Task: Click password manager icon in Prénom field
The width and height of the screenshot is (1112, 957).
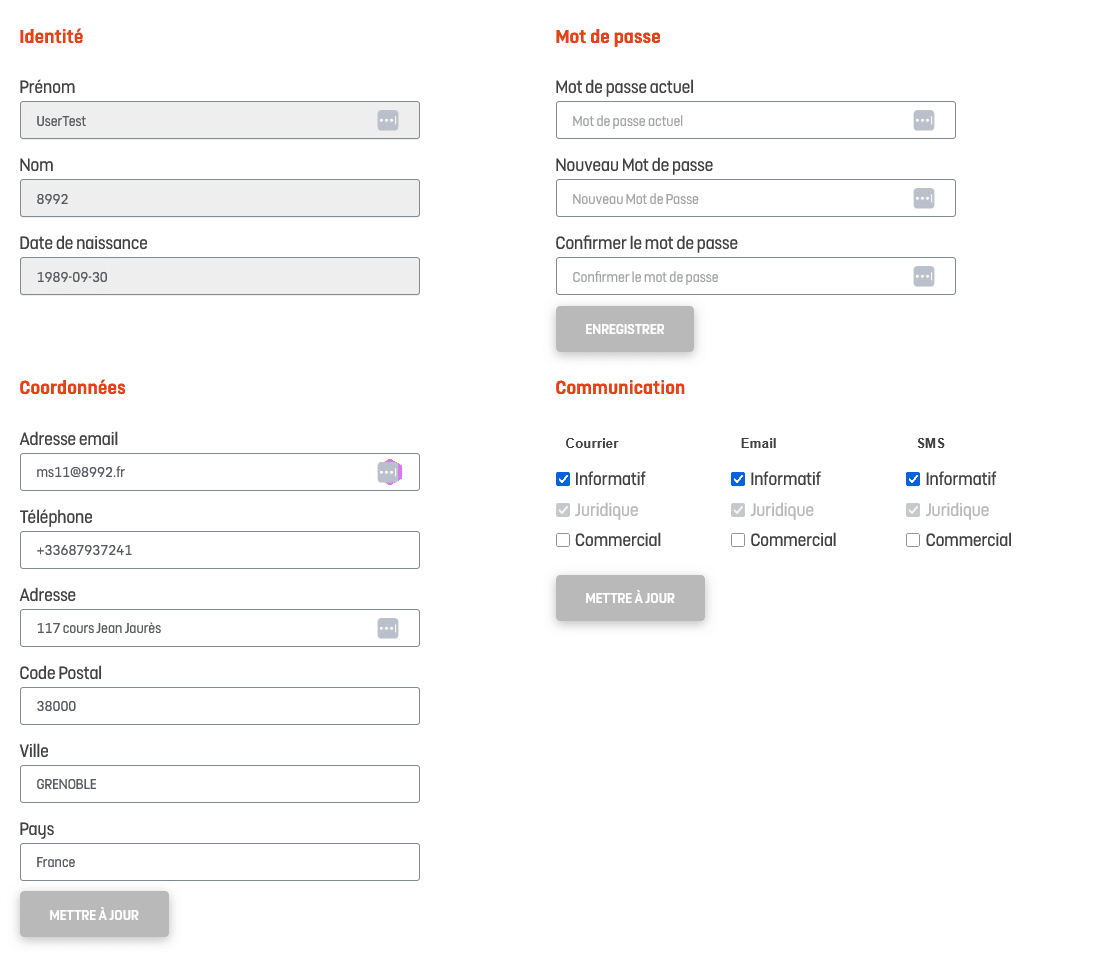Action: [388, 121]
